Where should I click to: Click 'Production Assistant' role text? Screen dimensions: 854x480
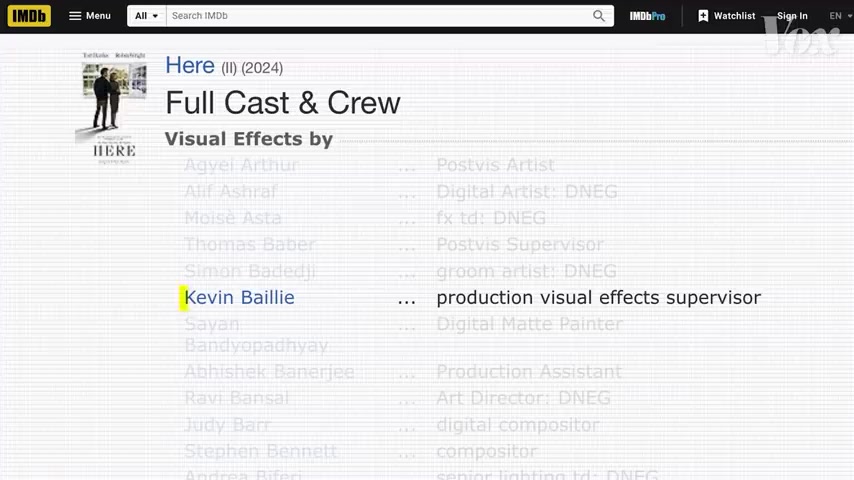point(529,372)
